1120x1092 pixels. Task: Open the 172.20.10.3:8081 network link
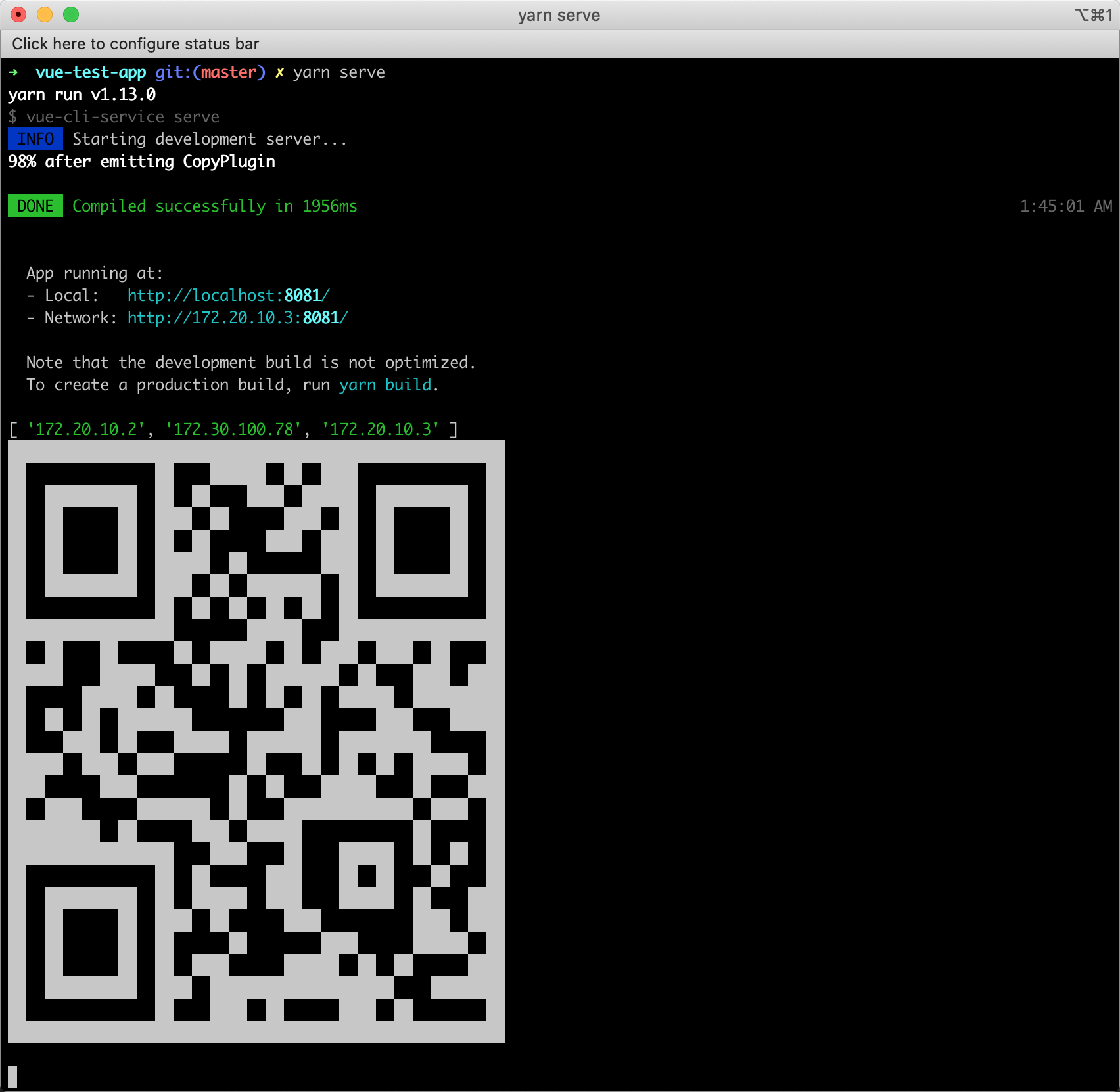click(237, 318)
